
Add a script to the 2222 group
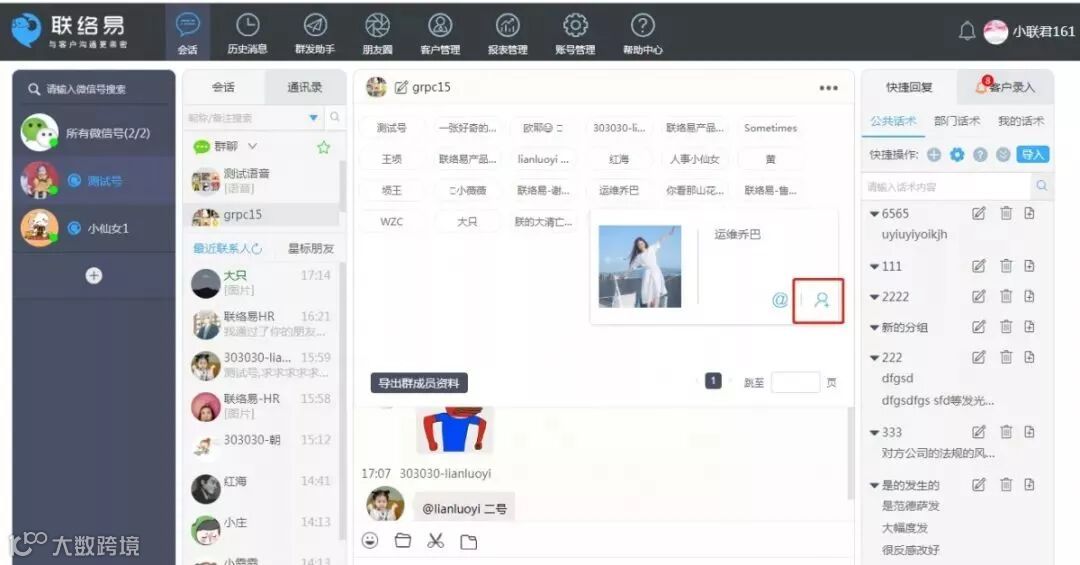coord(1029,296)
